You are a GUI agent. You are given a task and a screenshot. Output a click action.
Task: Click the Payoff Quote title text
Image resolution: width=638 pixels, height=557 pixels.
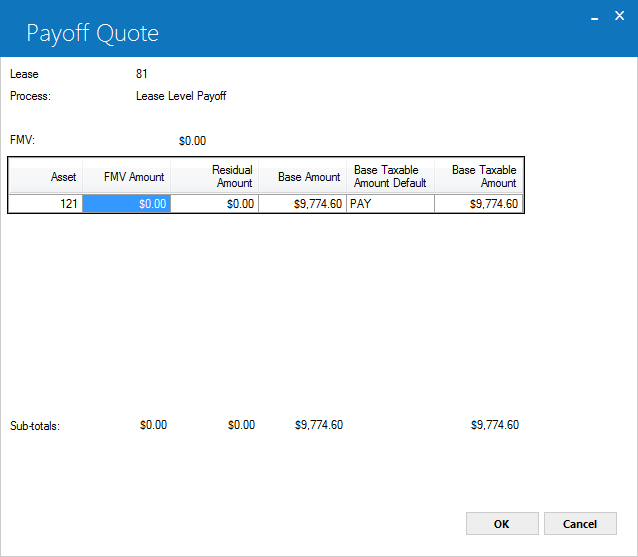tap(93, 33)
